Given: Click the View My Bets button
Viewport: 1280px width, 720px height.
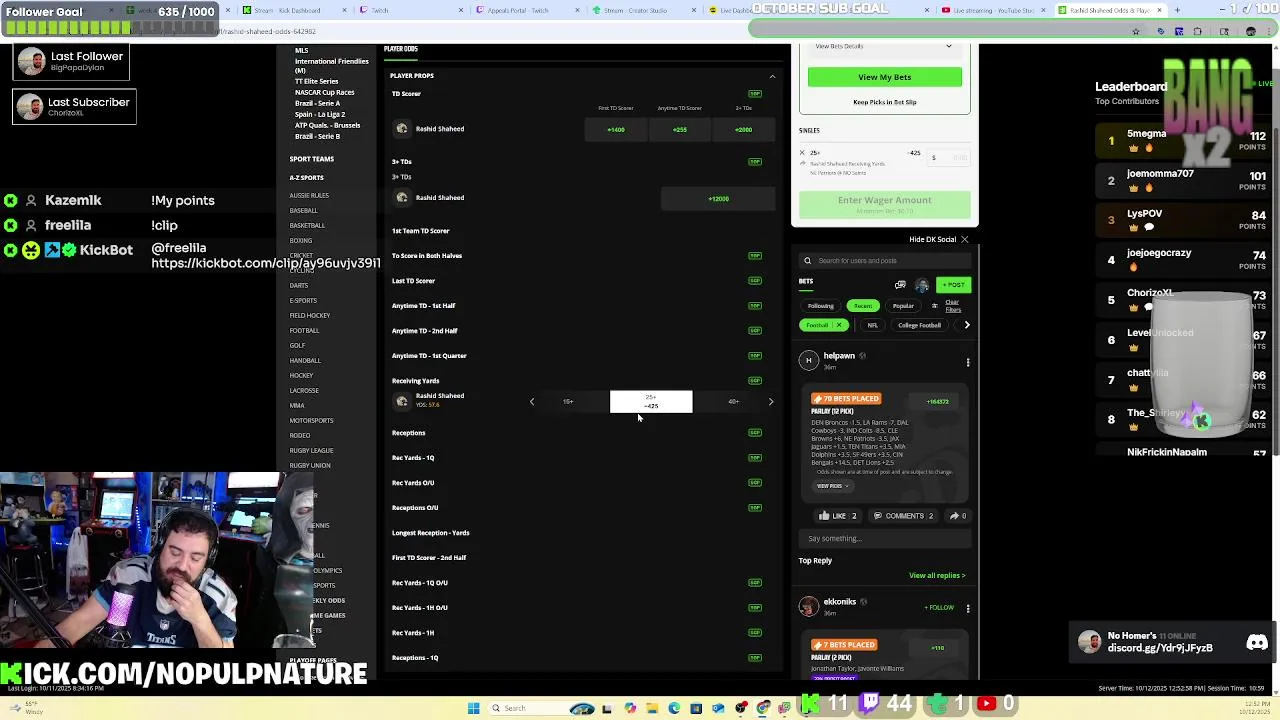Looking at the screenshot, I should pos(884,77).
